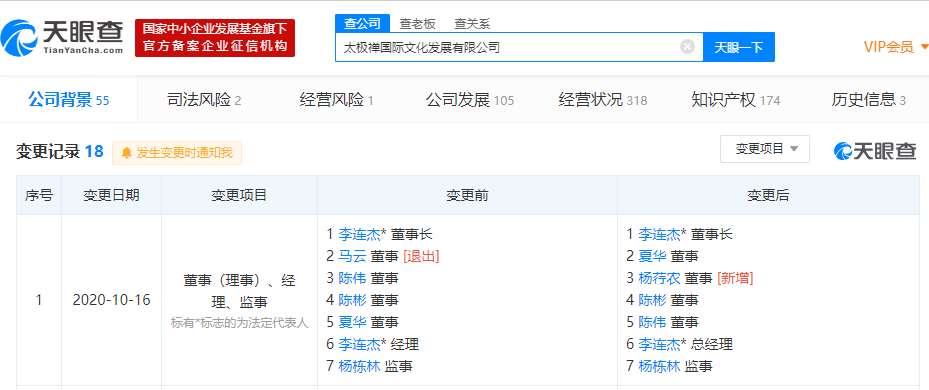This screenshot has width=929, height=390.
Task: Click the 天眼一下 search button
Action: click(739, 47)
